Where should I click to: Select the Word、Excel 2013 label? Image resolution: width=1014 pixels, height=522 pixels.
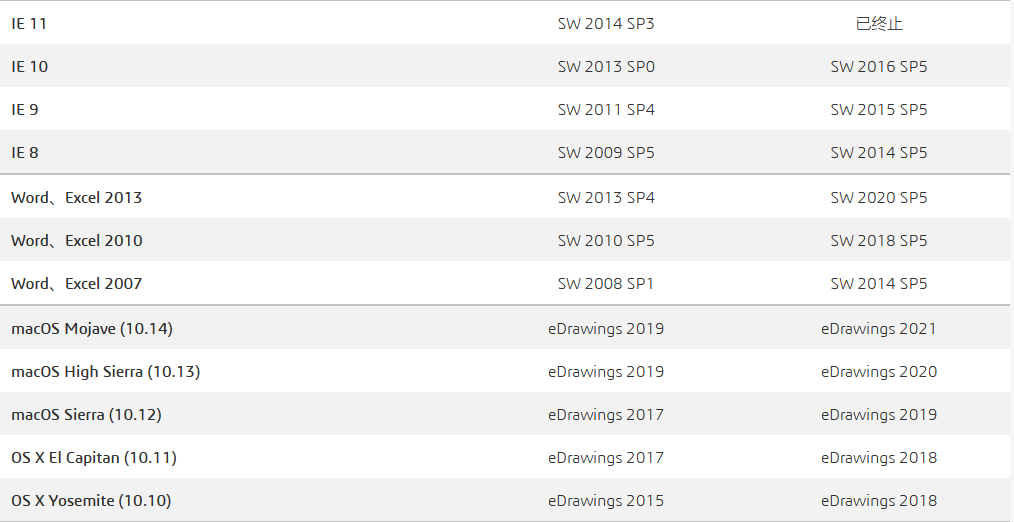(76, 198)
